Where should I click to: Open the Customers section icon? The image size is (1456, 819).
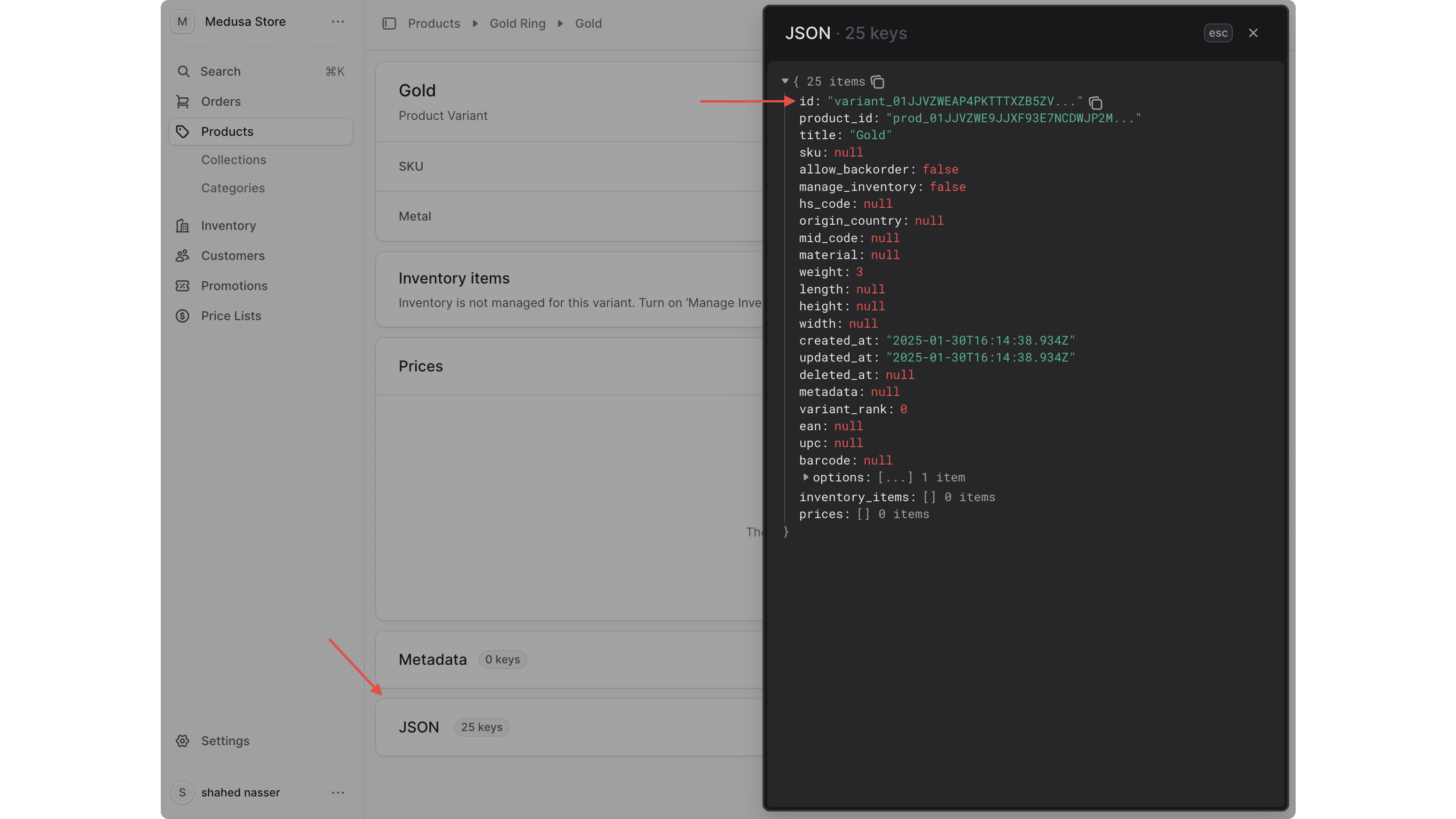pyautogui.click(x=182, y=255)
